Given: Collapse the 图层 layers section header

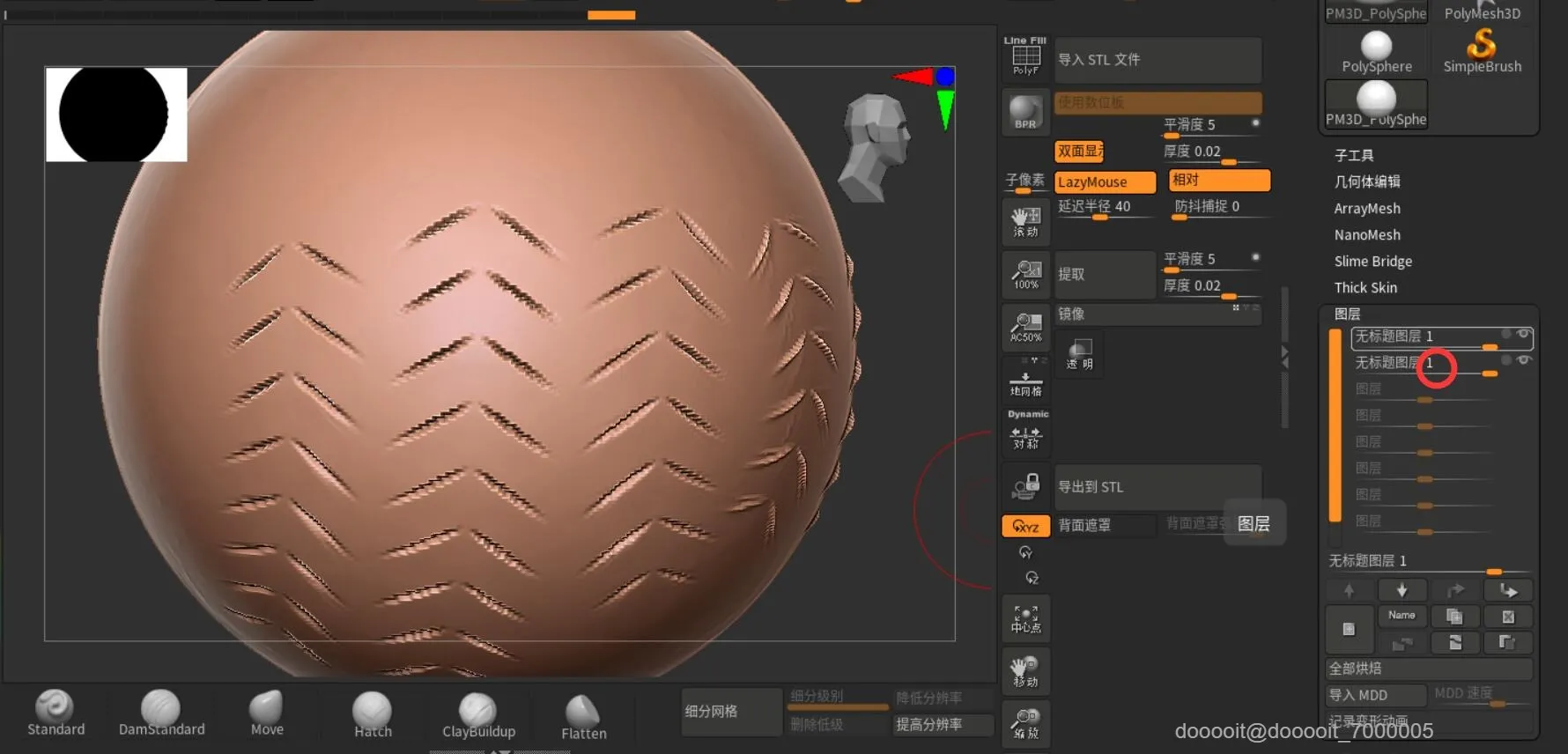Looking at the screenshot, I should click(1347, 314).
